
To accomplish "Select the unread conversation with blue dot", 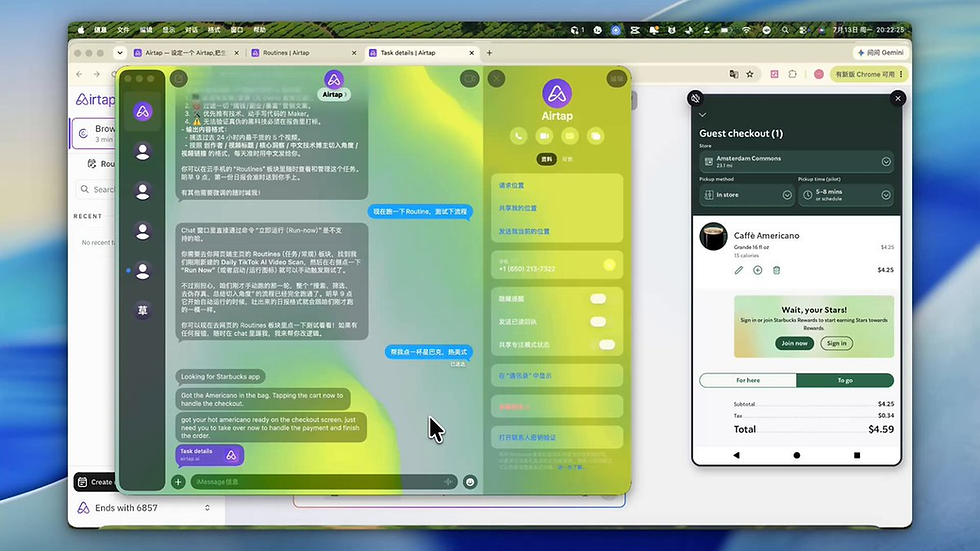I will pos(142,271).
